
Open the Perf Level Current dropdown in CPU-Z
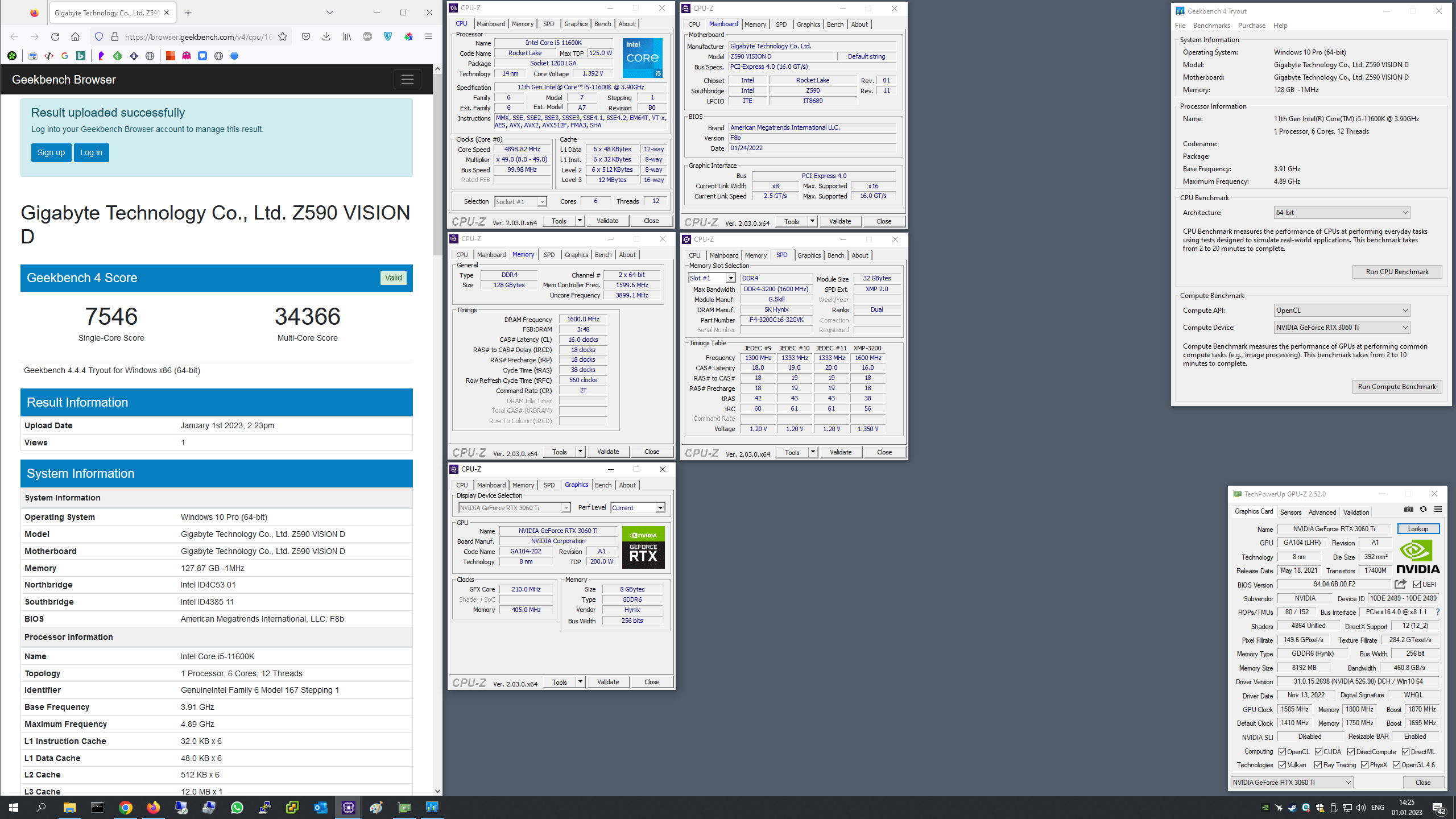click(x=638, y=508)
